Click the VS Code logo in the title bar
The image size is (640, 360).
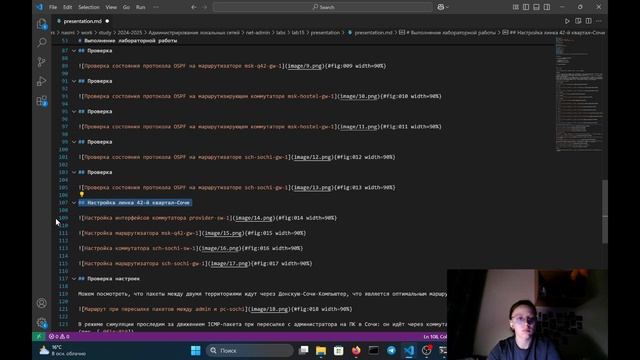click(39, 7)
